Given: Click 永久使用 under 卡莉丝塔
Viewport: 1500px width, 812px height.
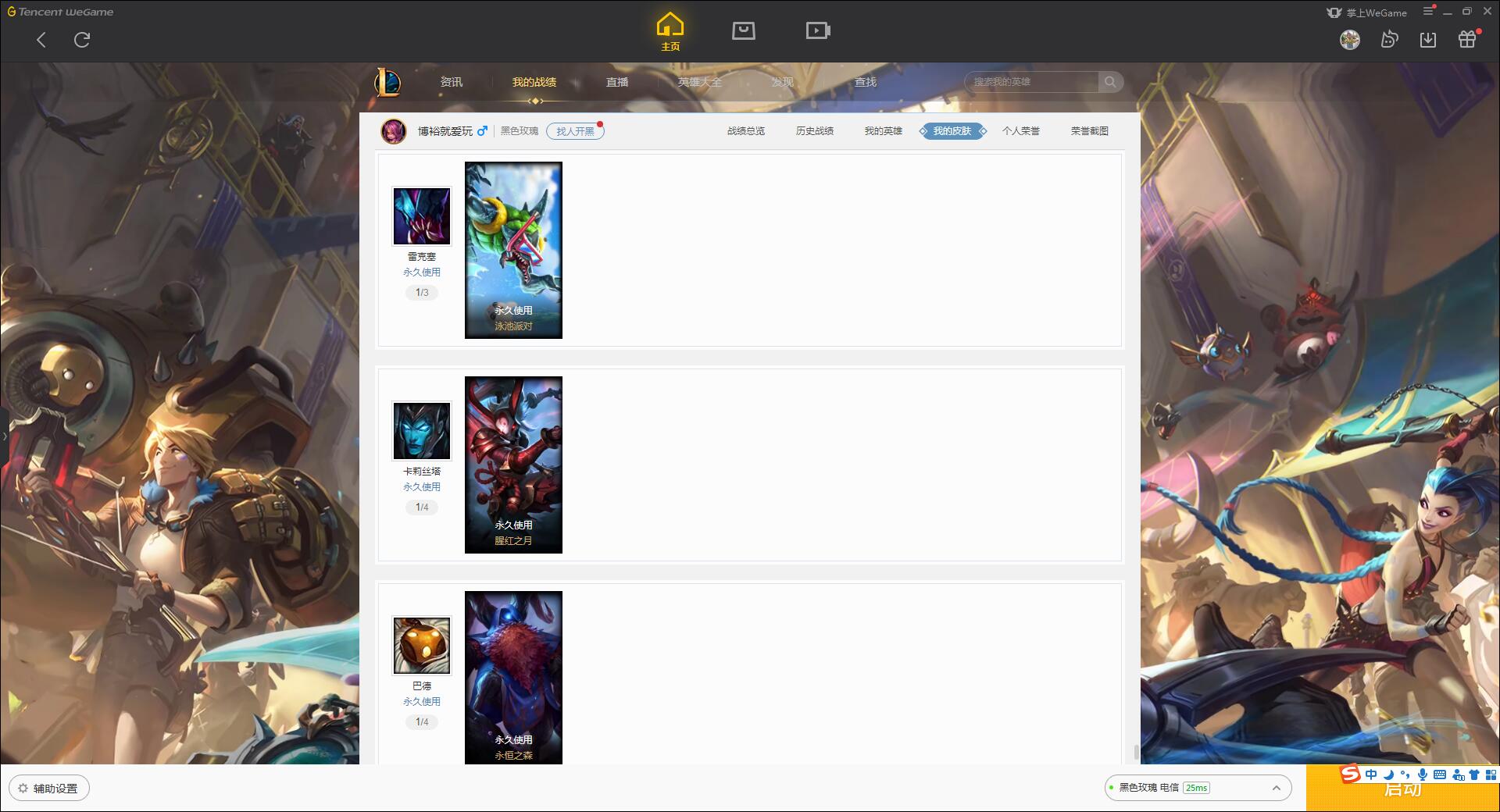Looking at the screenshot, I should (422, 487).
